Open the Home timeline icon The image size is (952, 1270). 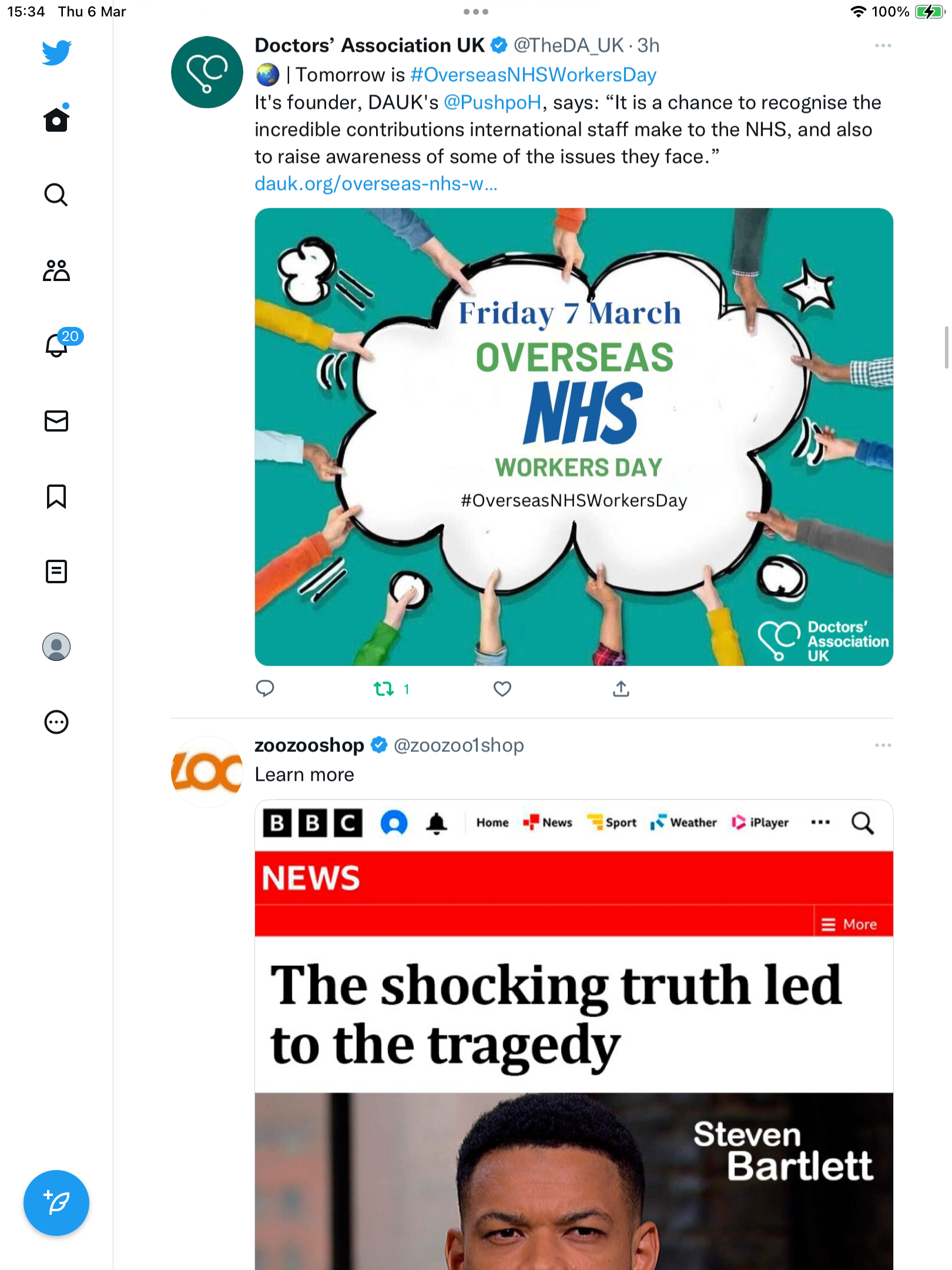tap(56, 119)
